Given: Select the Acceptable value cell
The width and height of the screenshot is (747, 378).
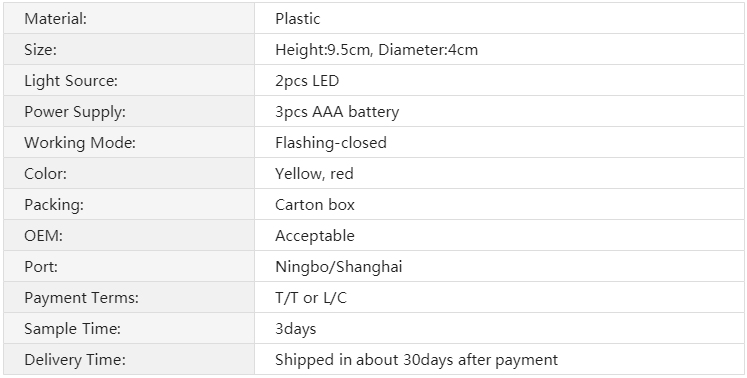Looking at the screenshot, I should (499, 235).
